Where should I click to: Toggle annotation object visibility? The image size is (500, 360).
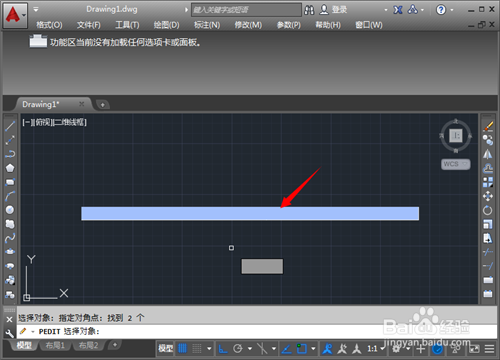coord(327,349)
